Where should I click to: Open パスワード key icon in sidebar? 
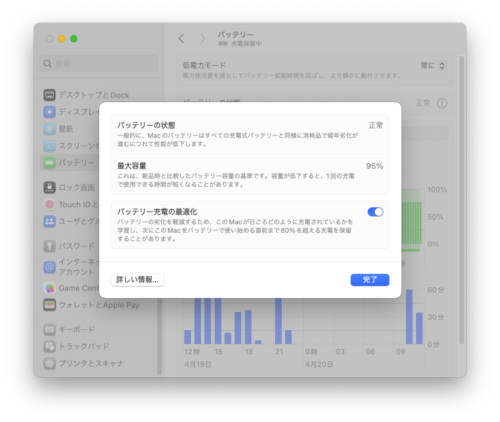[50, 246]
